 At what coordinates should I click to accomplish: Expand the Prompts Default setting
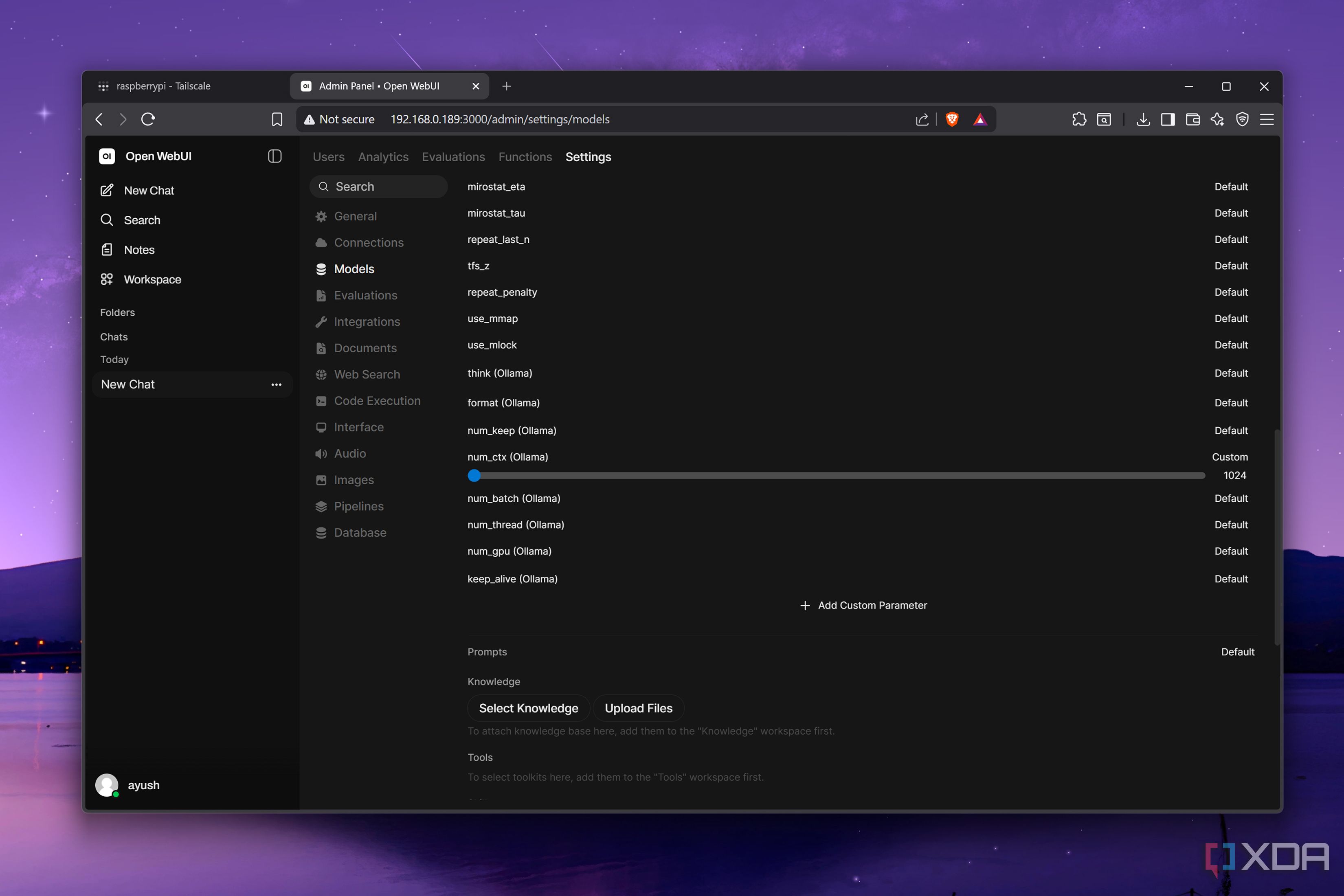1237,652
